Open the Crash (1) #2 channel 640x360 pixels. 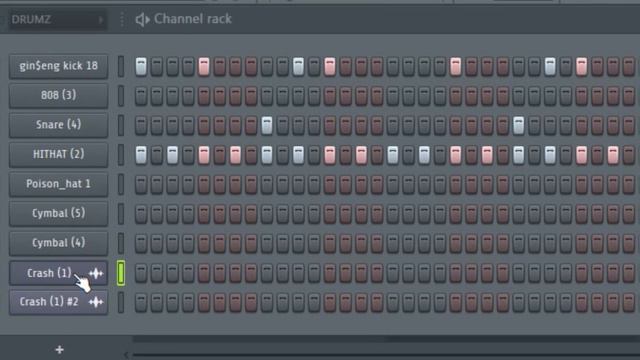pyautogui.click(x=58, y=302)
